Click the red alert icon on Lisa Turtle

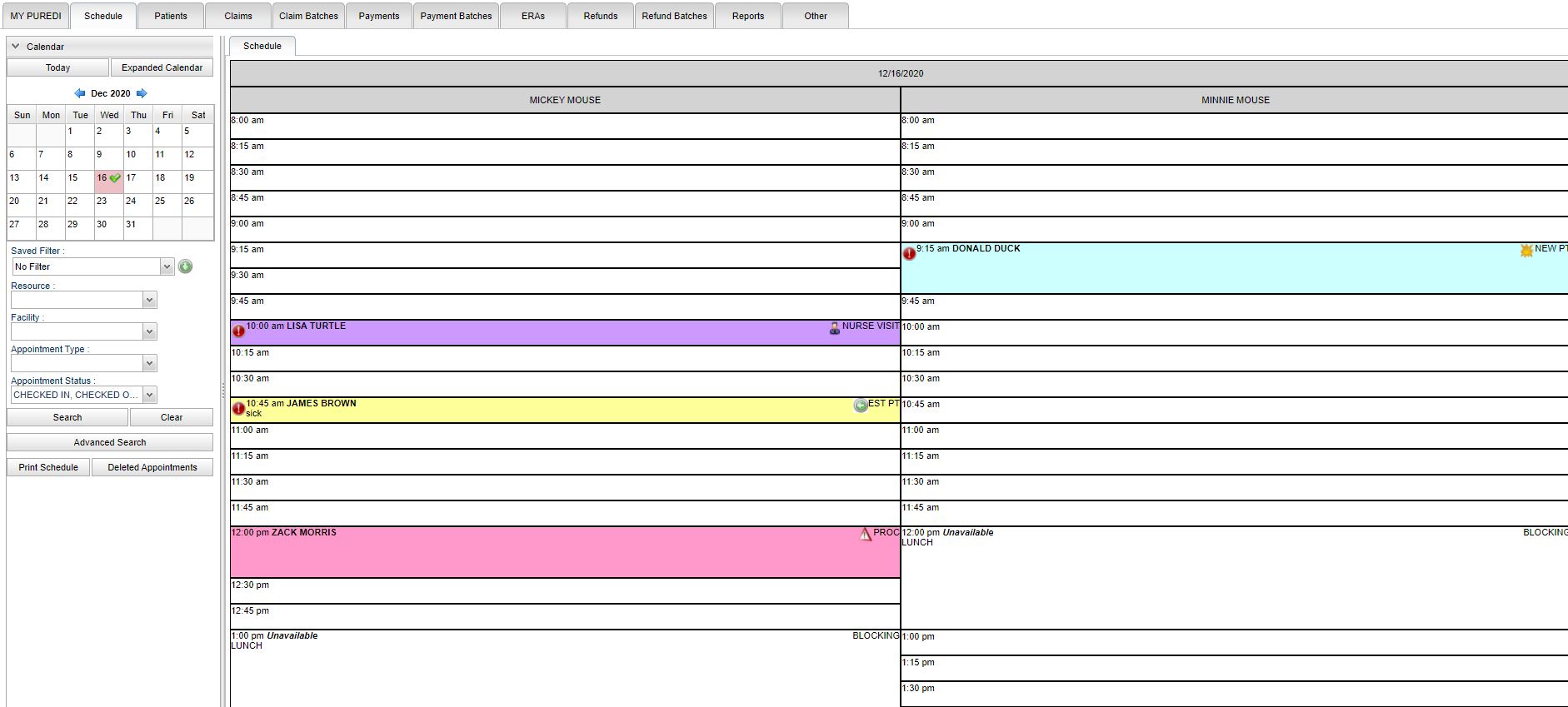[238, 331]
